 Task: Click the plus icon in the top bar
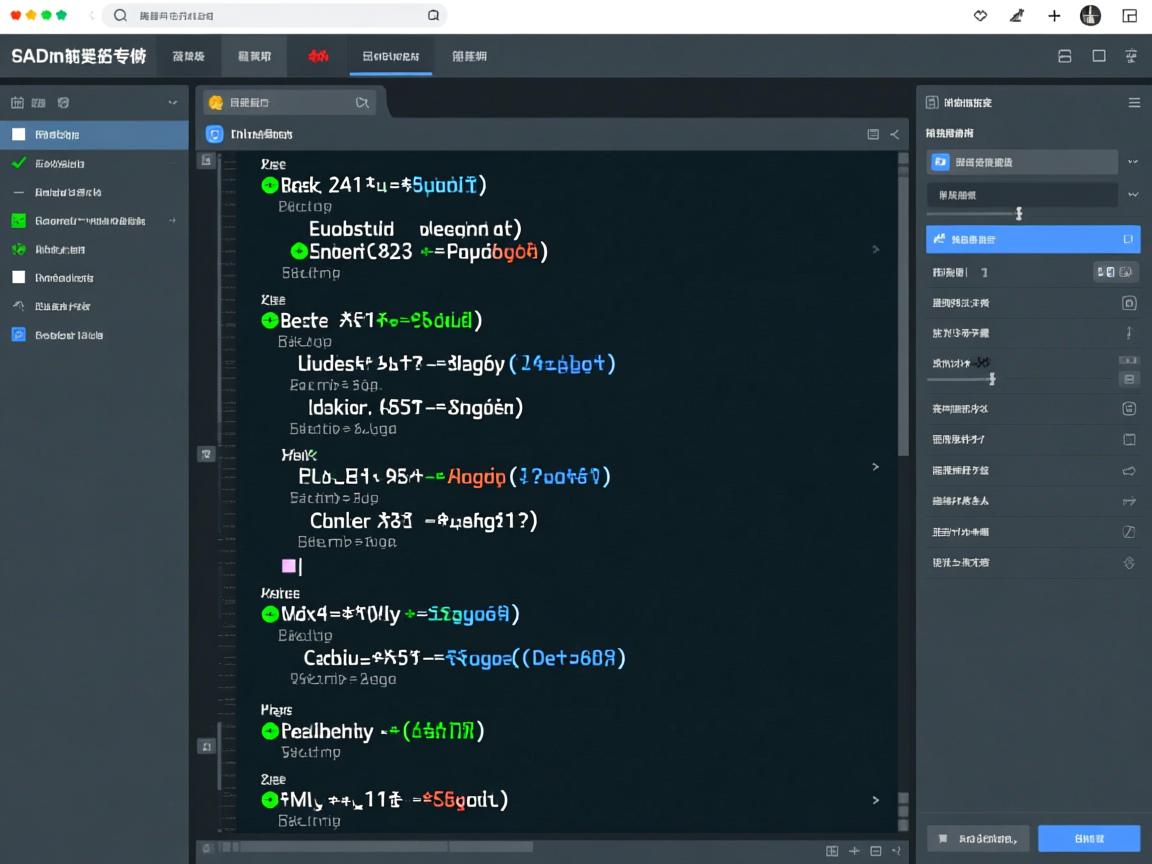click(1054, 16)
